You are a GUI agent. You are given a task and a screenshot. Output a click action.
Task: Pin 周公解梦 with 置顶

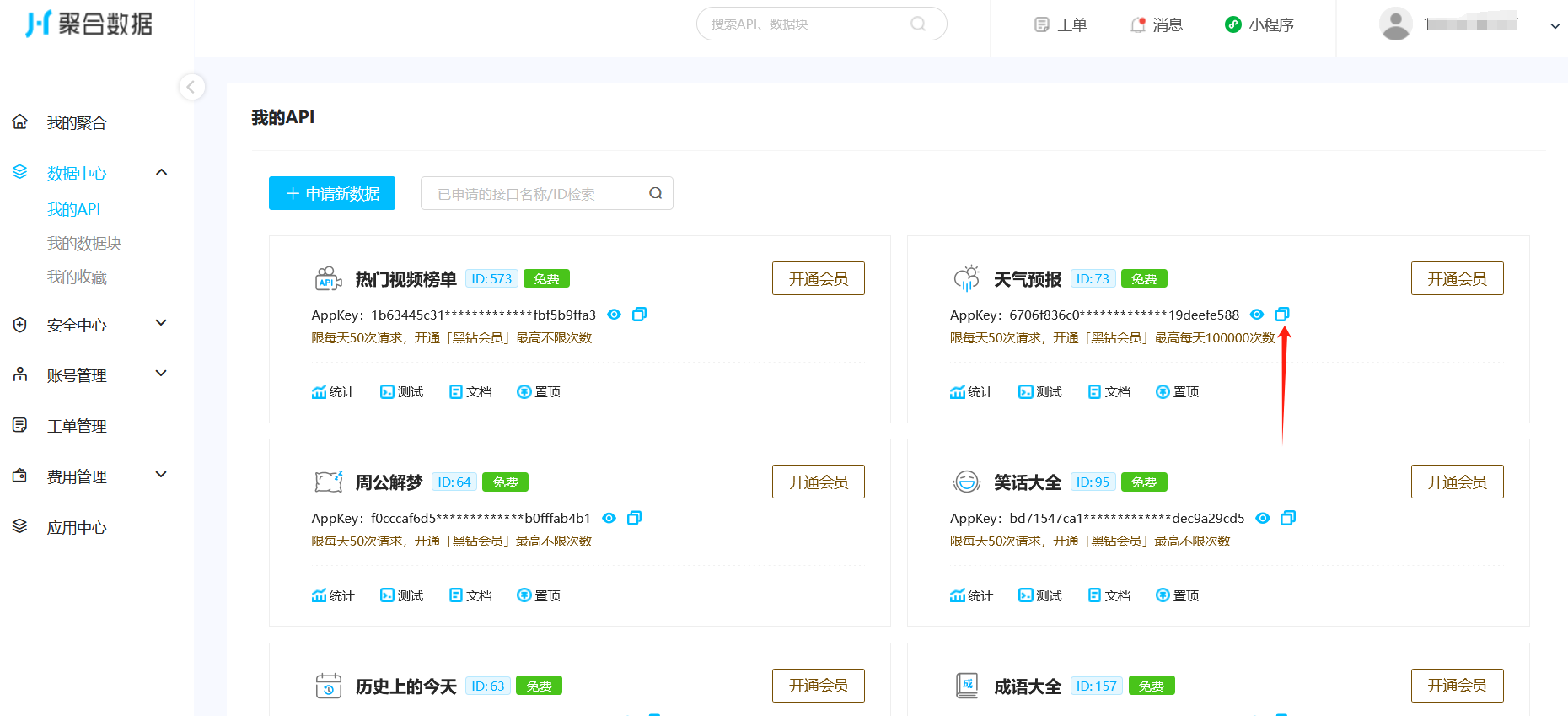[x=539, y=595]
